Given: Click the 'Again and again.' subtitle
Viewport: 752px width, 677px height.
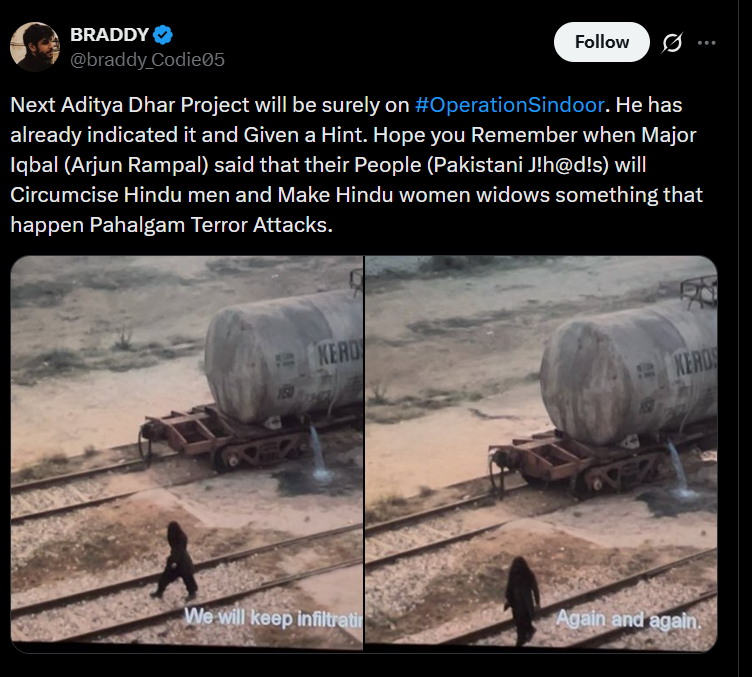Looking at the screenshot, I should [x=628, y=620].
